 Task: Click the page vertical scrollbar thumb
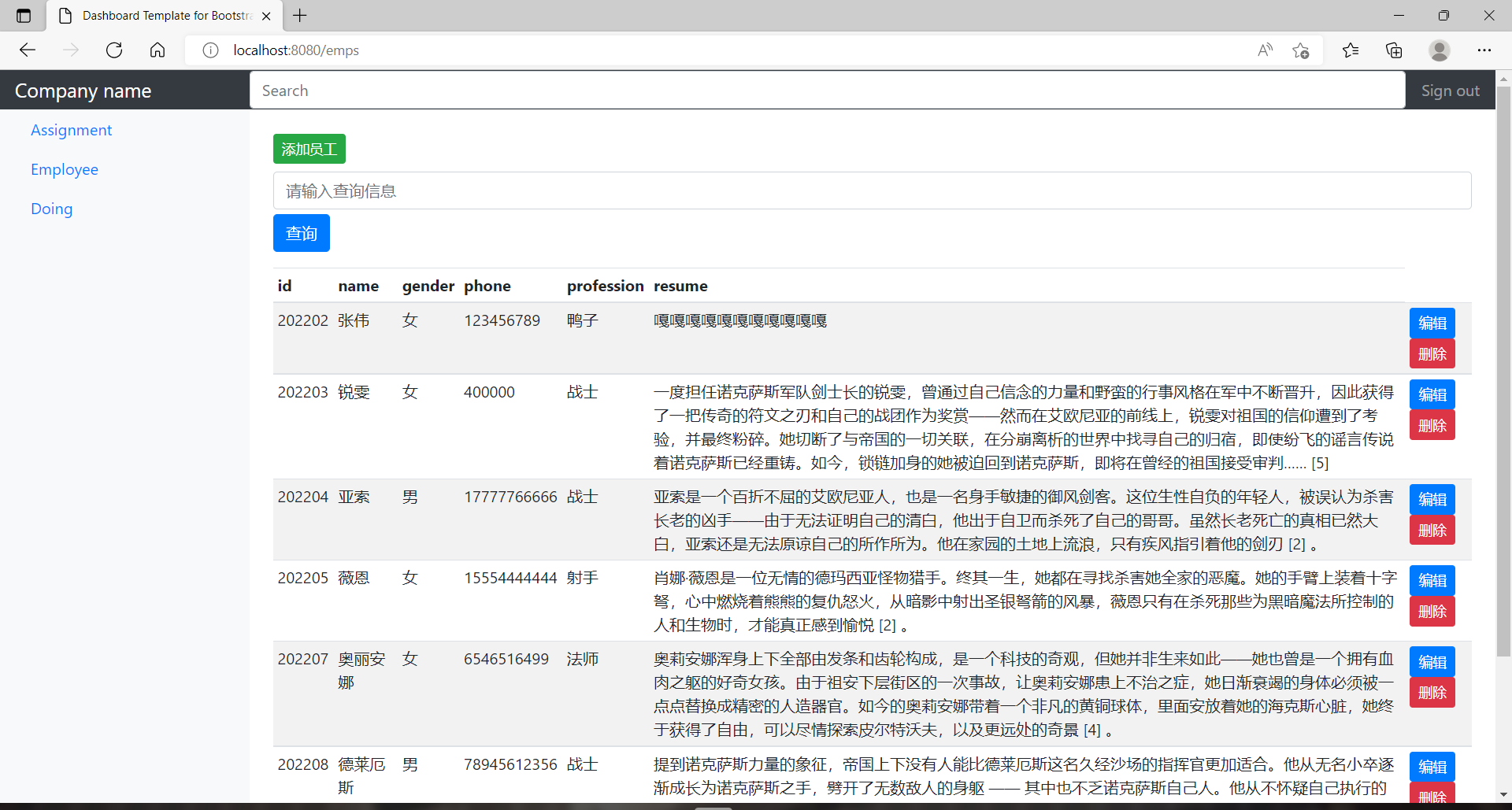coord(1503,370)
